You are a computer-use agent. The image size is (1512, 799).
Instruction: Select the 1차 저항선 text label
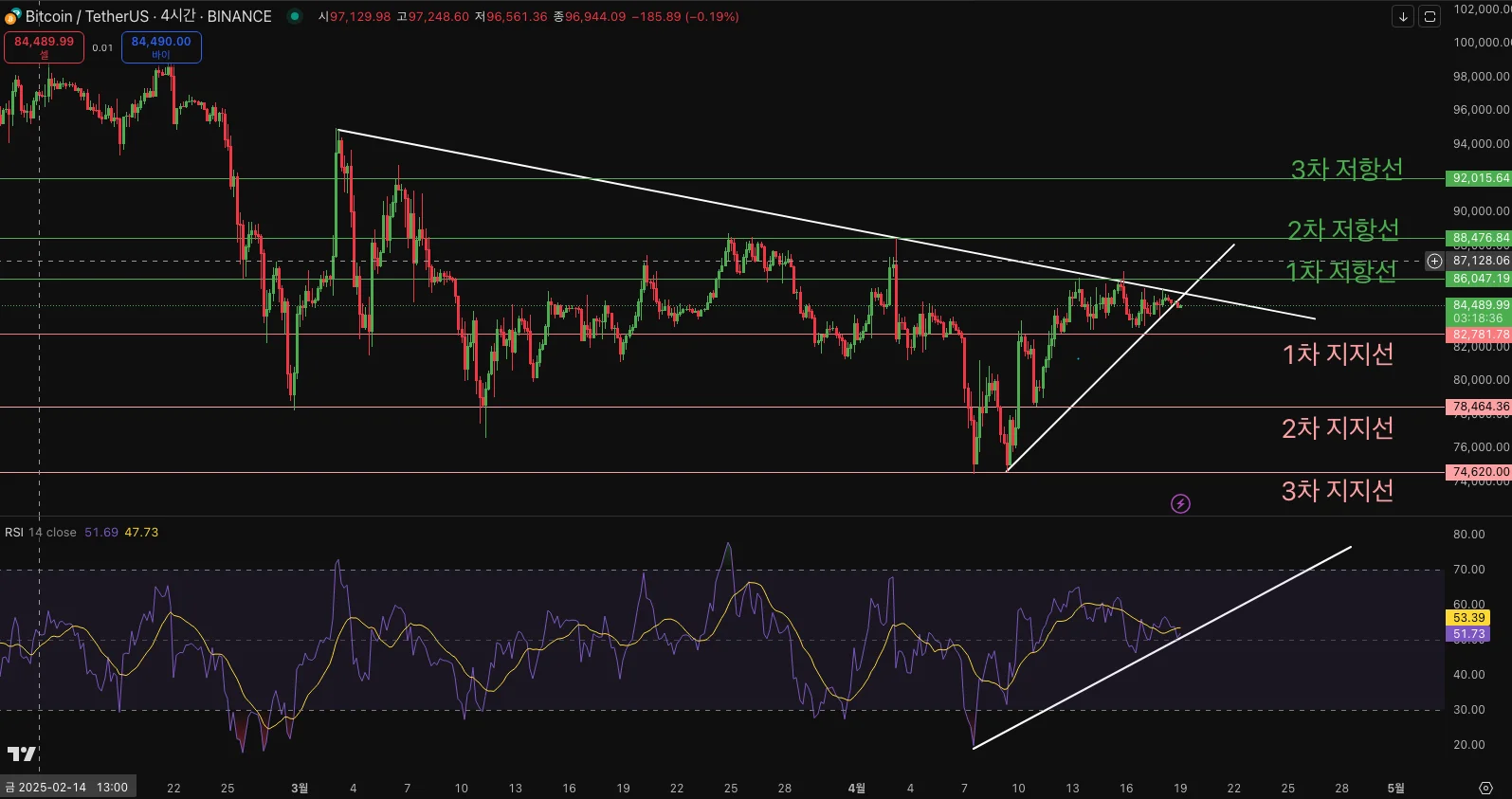tap(1341, 271)
